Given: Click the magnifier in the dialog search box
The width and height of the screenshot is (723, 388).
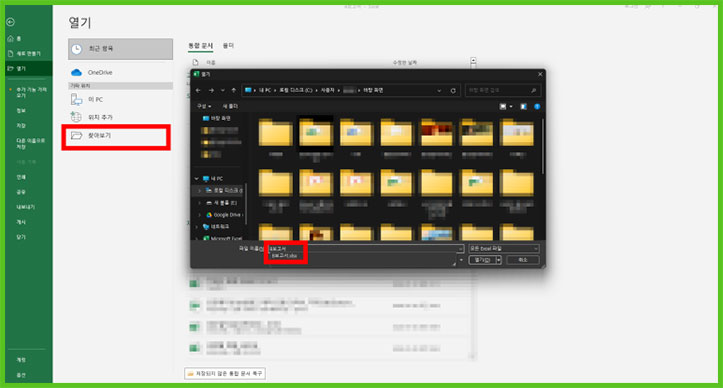Looking at the screenshot, I should point(533,90).
